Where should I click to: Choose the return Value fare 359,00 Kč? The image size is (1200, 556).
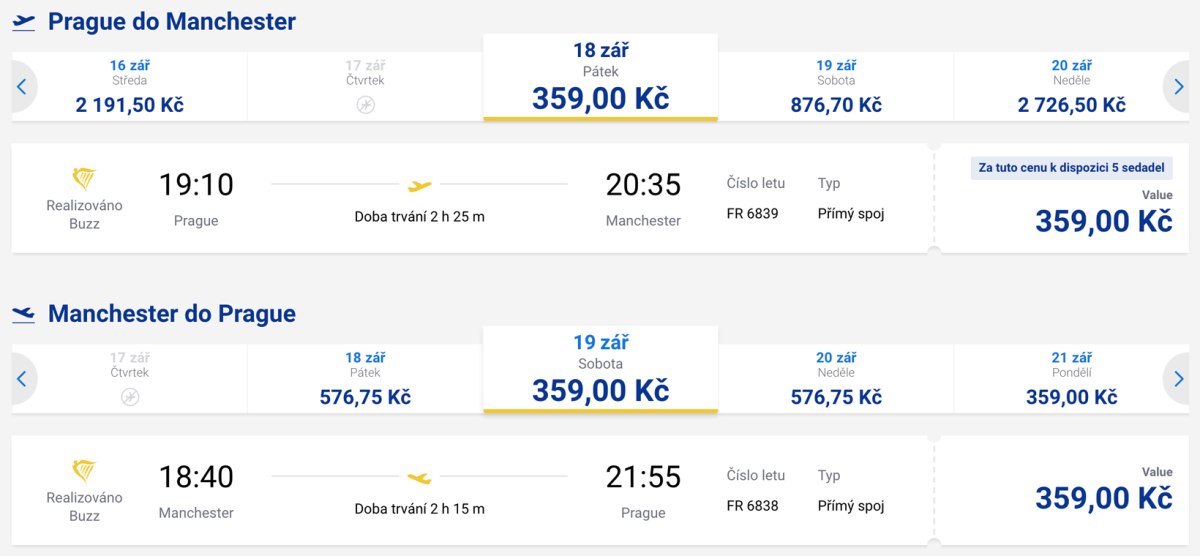click(1103, 497)
